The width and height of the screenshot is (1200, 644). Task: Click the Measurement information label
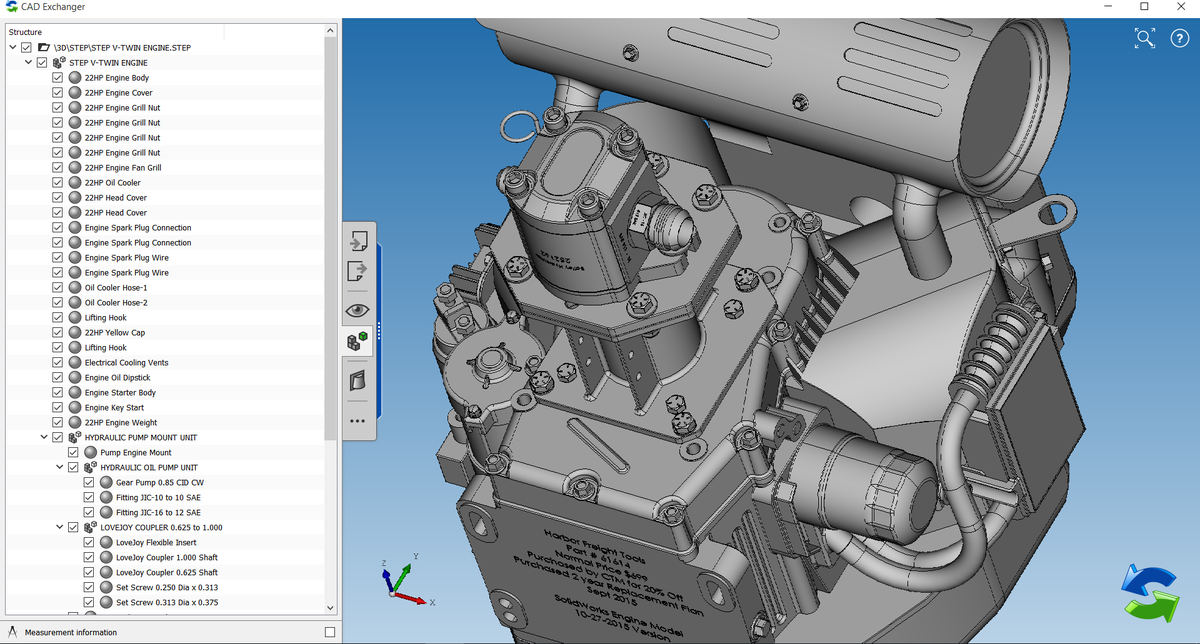71,632
